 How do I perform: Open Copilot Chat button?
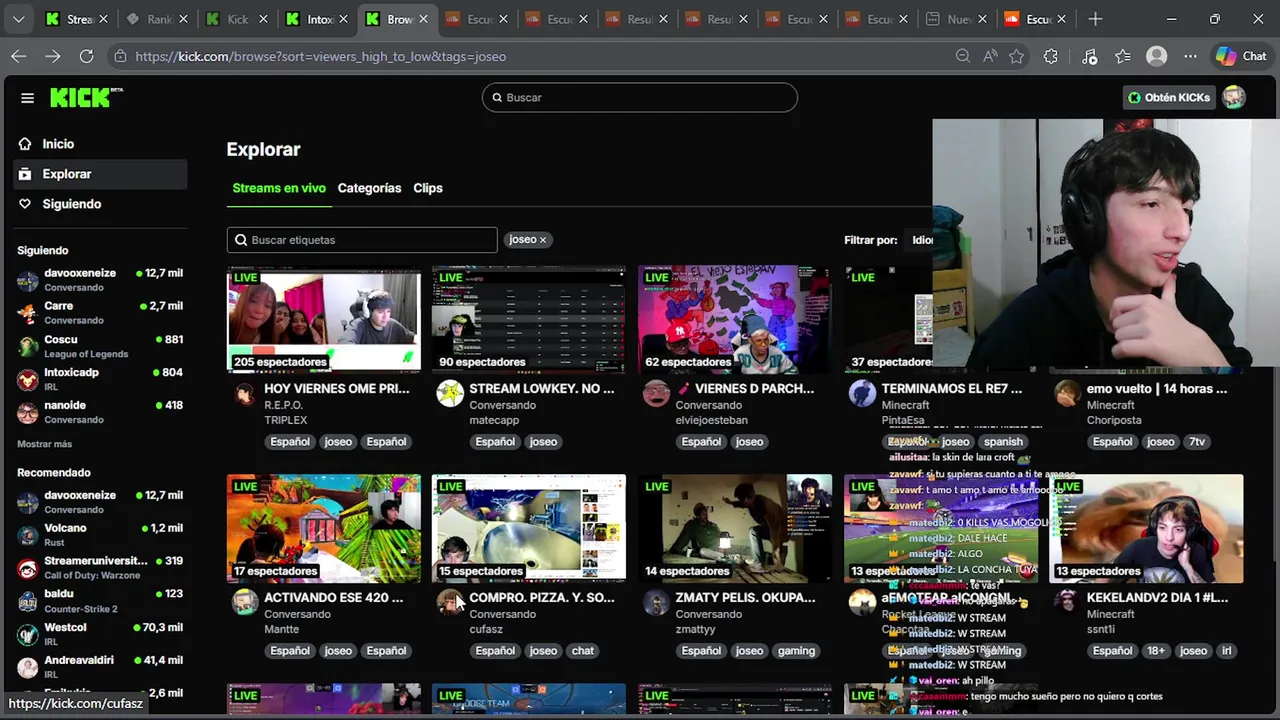pos(1241,56)
